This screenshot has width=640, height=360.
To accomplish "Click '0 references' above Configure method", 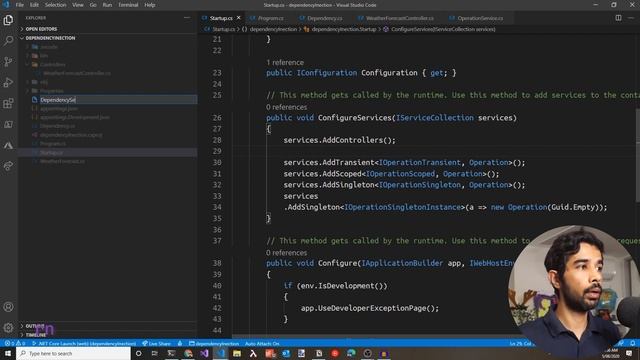I will (287, 253).
